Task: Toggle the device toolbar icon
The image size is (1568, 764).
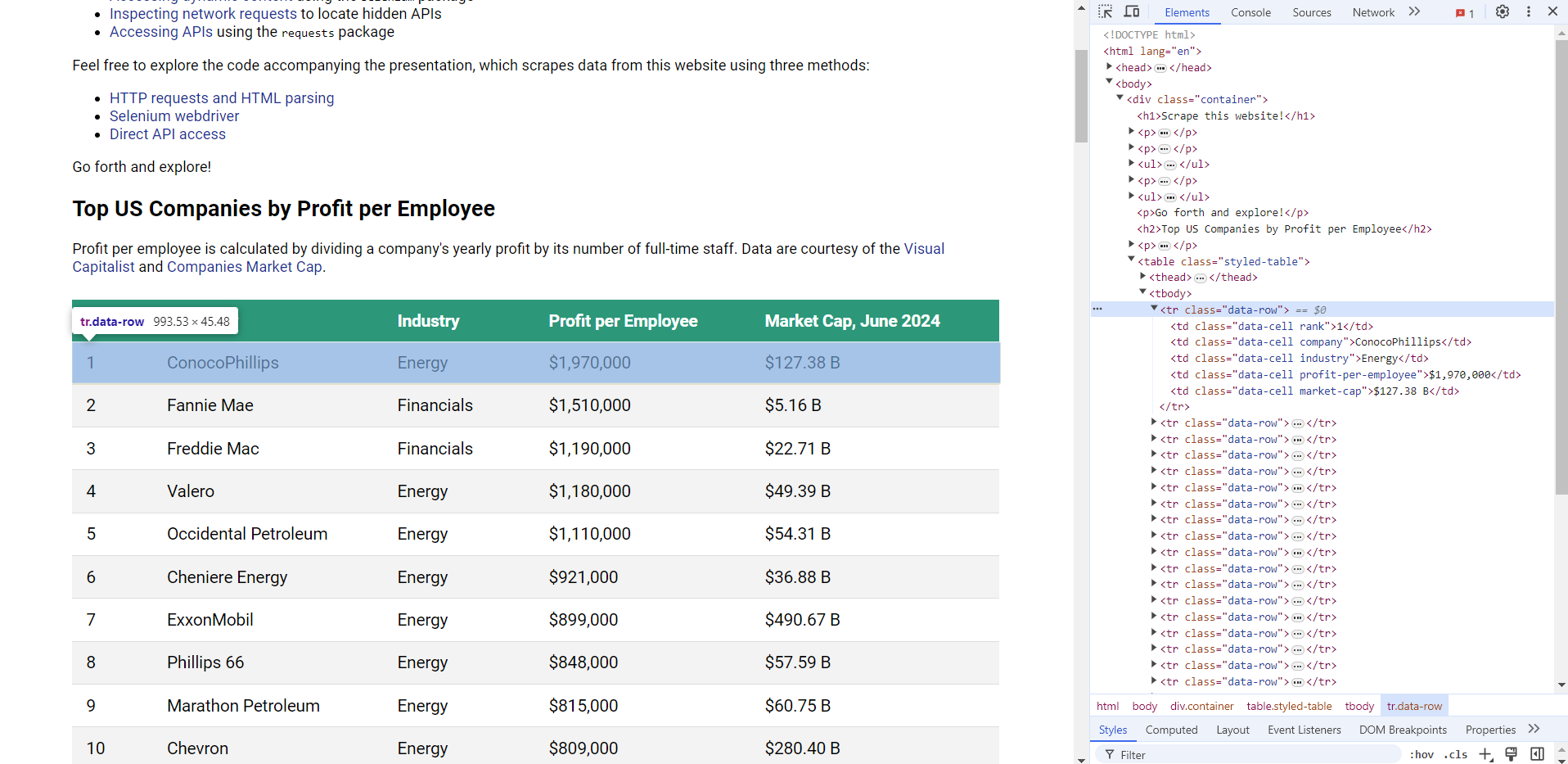Action: coord(1132,11)
